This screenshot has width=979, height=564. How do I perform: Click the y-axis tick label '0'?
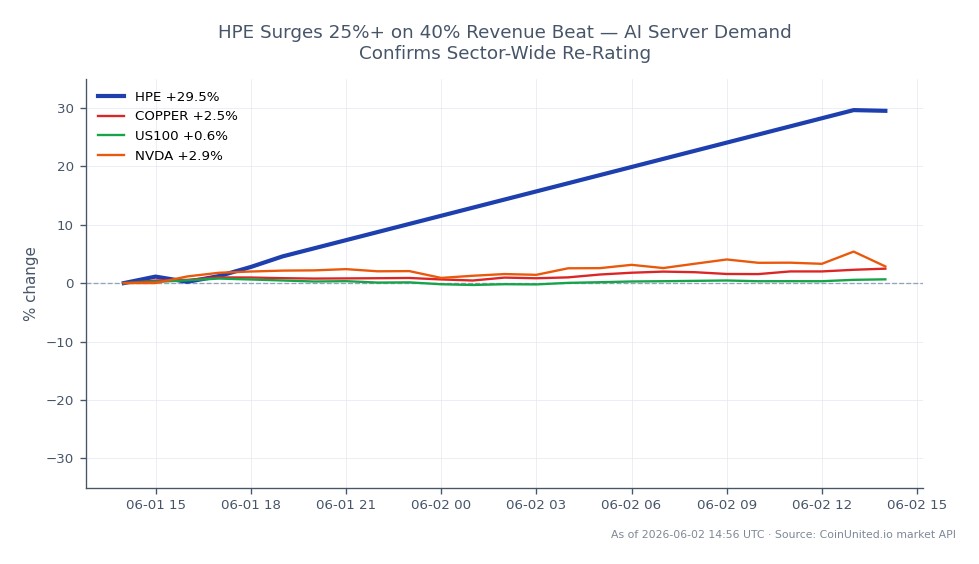(70, 284)
